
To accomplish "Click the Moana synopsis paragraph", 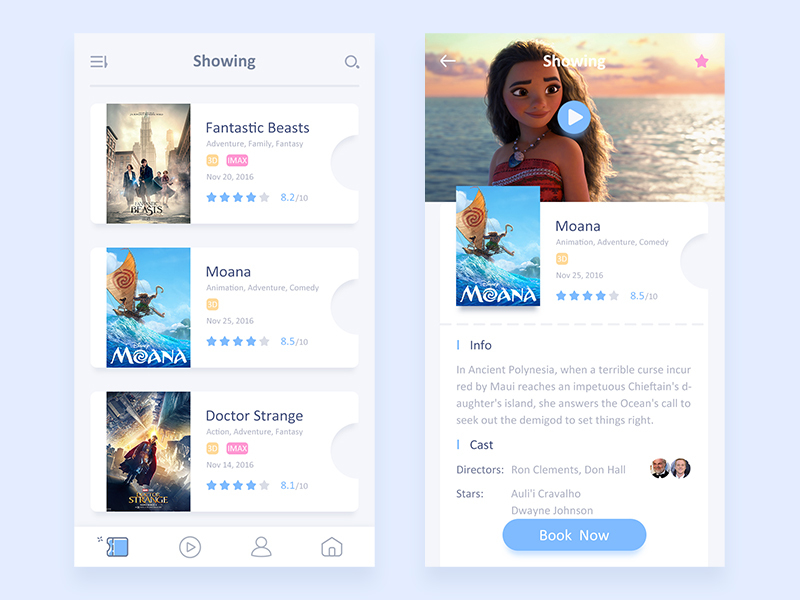I will point(573,395).
